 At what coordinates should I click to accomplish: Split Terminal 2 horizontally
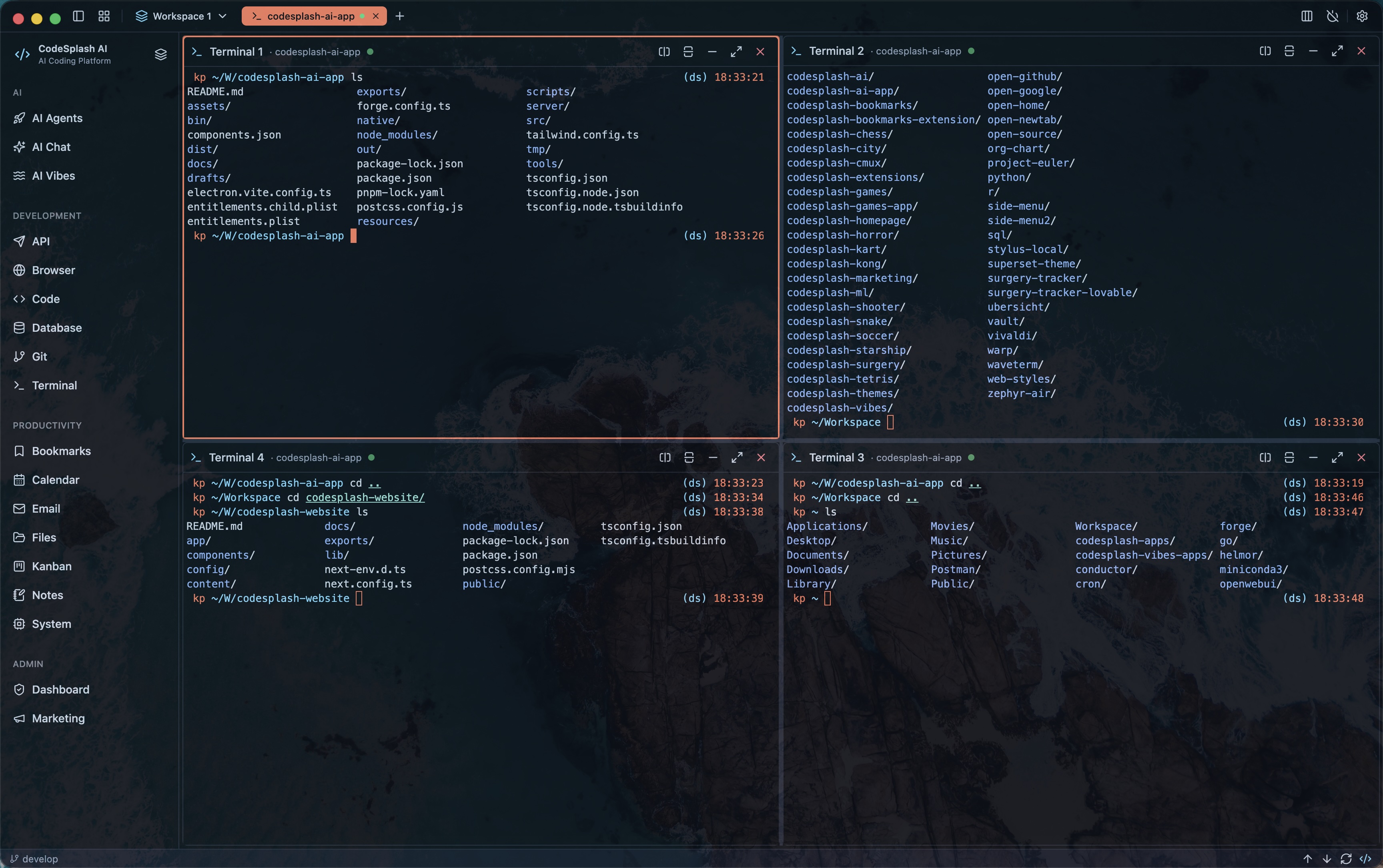[1289, 51]
